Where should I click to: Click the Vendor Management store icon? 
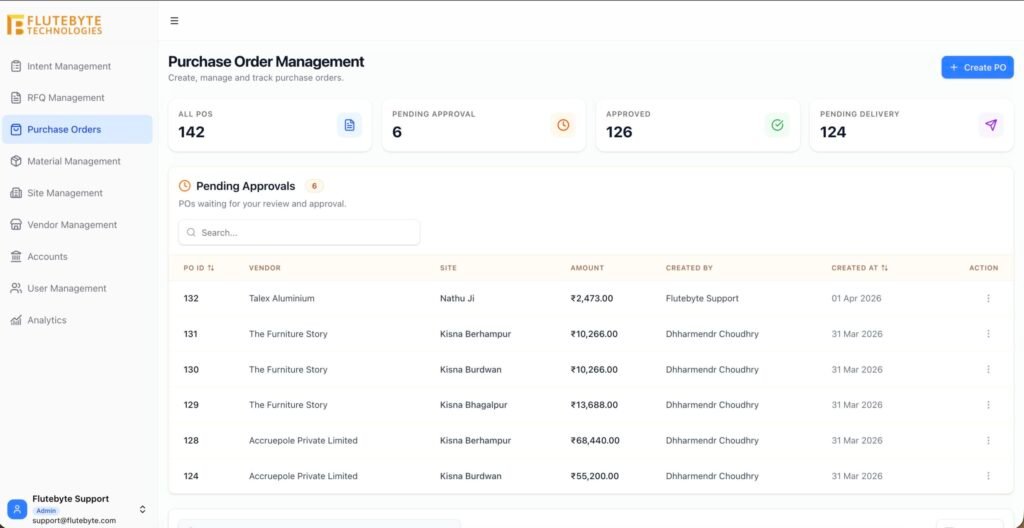point(16,225)
